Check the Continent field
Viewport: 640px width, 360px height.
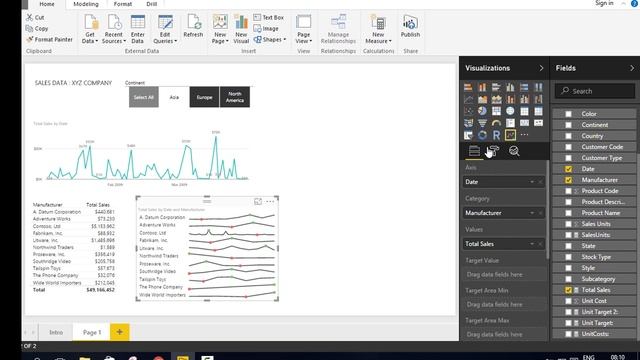click(568, 125)
